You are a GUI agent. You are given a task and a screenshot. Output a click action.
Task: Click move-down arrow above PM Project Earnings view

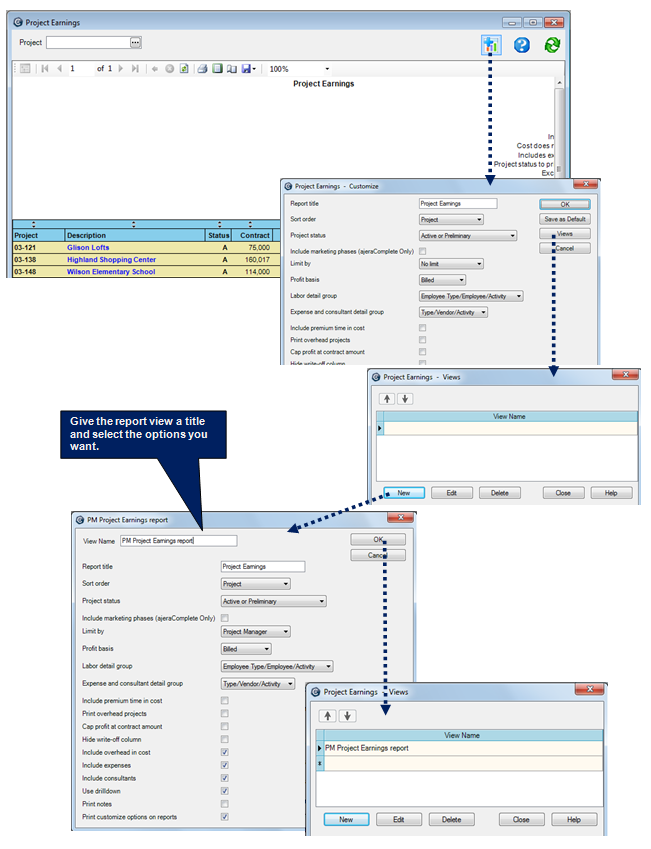[347, 715]
